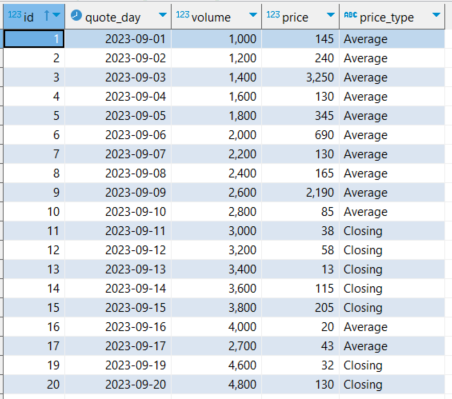Select the id cell with value 1

[34, 39]
